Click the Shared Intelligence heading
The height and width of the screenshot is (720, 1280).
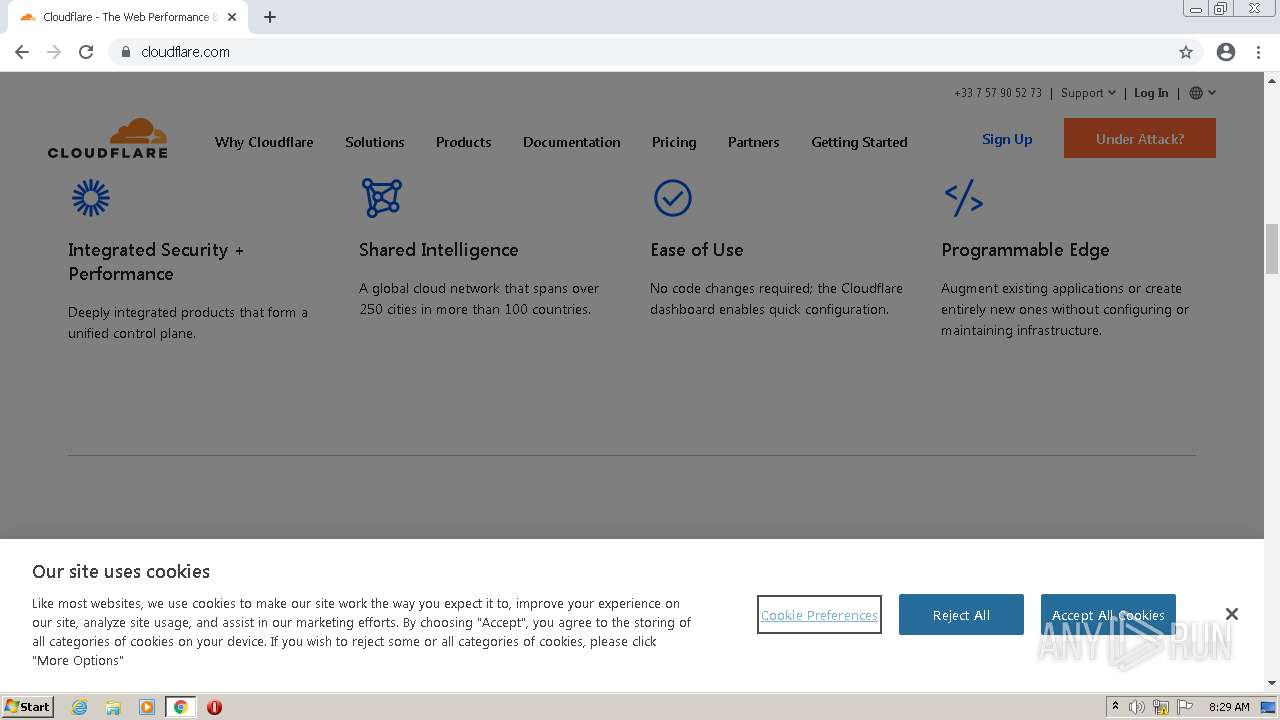(x=439, y=250)
